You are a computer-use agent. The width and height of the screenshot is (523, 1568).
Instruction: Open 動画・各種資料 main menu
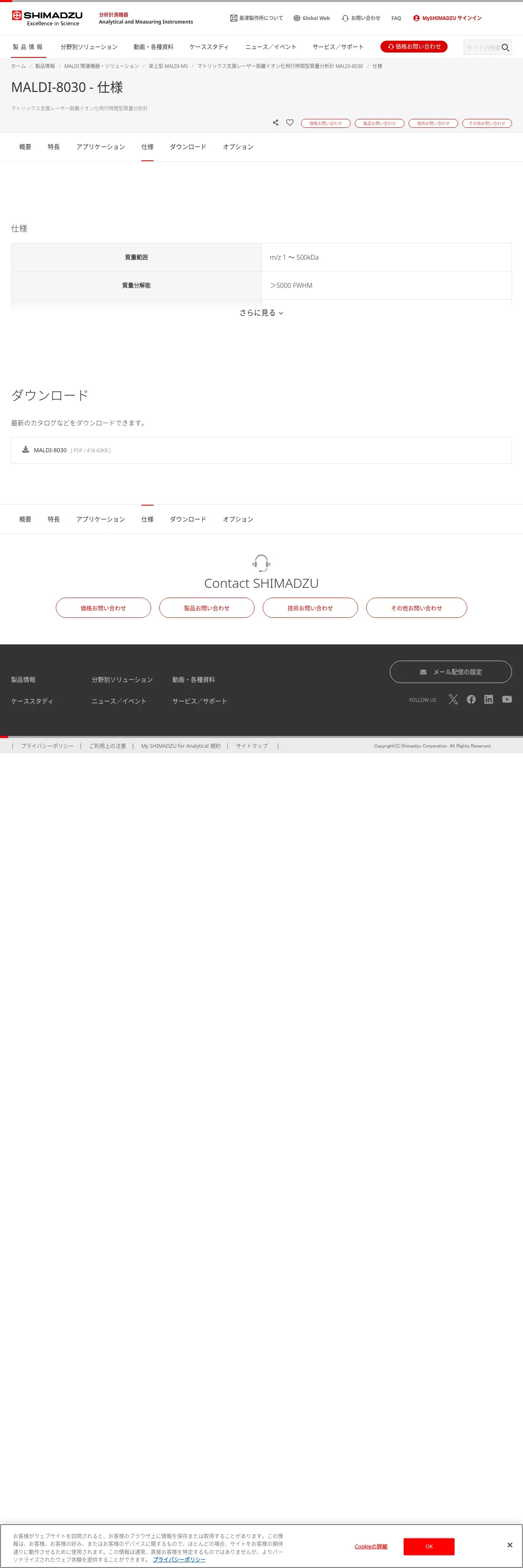click(154, 47)
